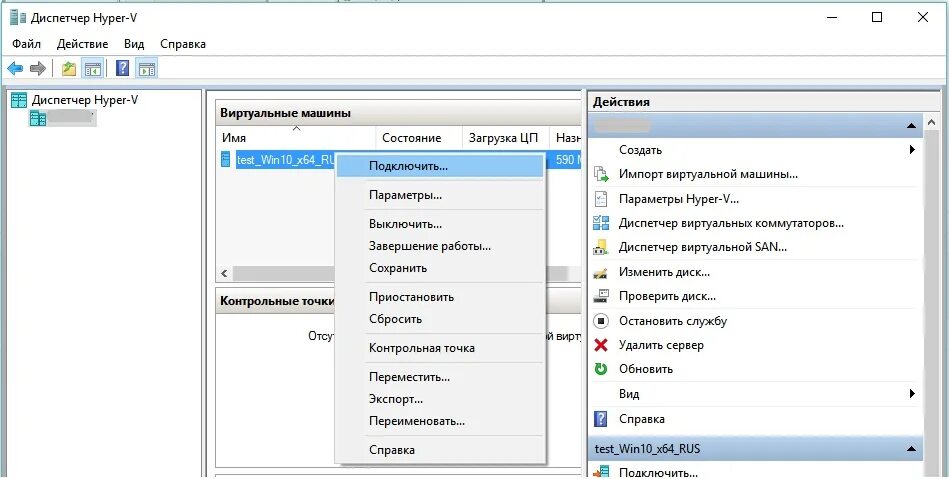Choose Выключить... in the context menu
The width and height of the screenshot is (949, 479).
pos(440,224)
